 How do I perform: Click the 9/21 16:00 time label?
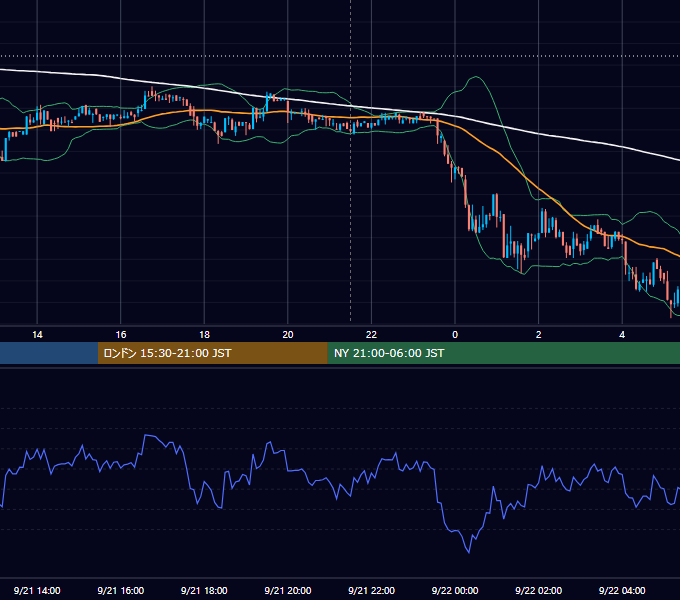click(x=121, y=590)
